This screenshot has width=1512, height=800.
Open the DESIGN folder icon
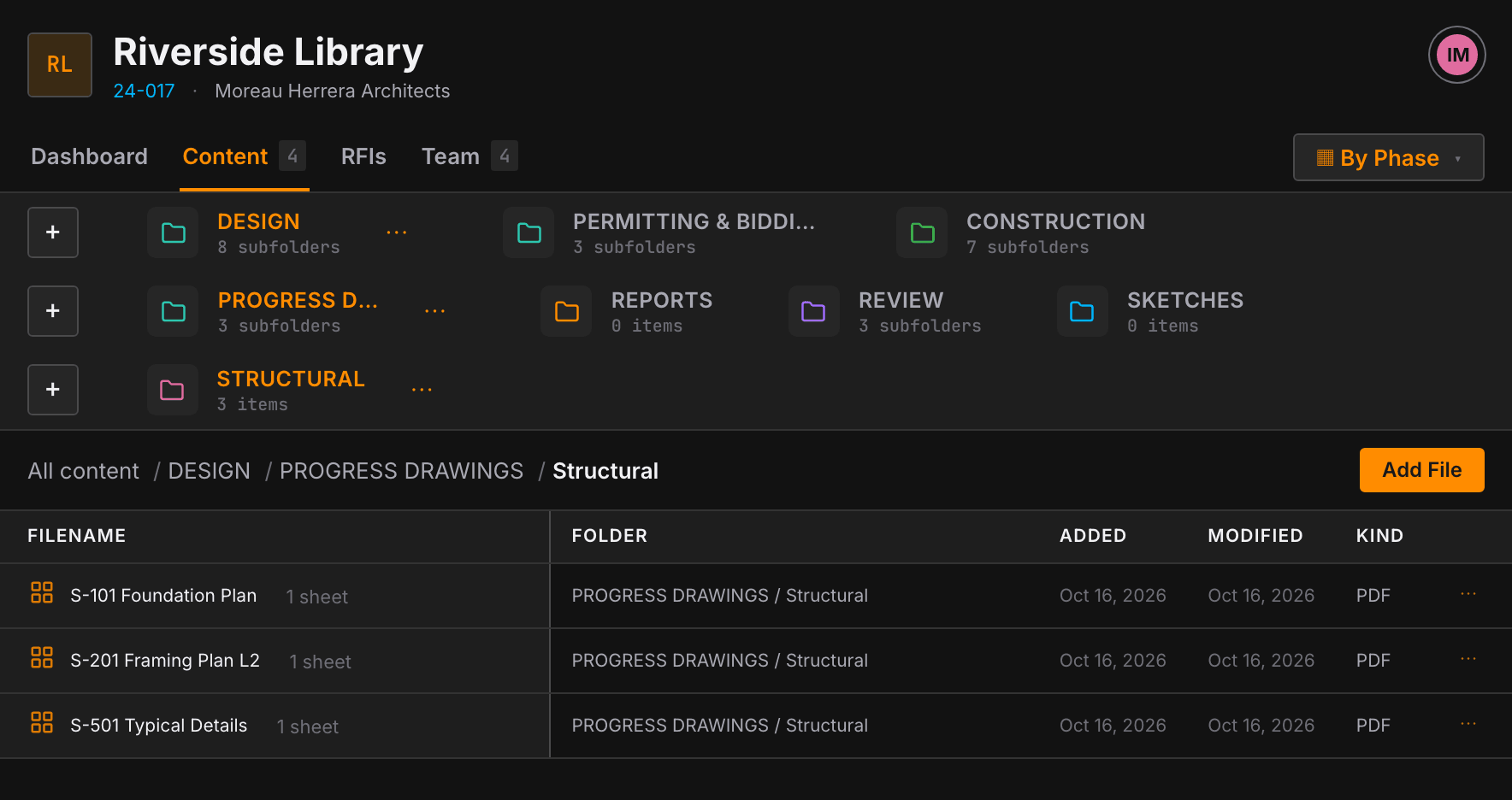(173, 232)
